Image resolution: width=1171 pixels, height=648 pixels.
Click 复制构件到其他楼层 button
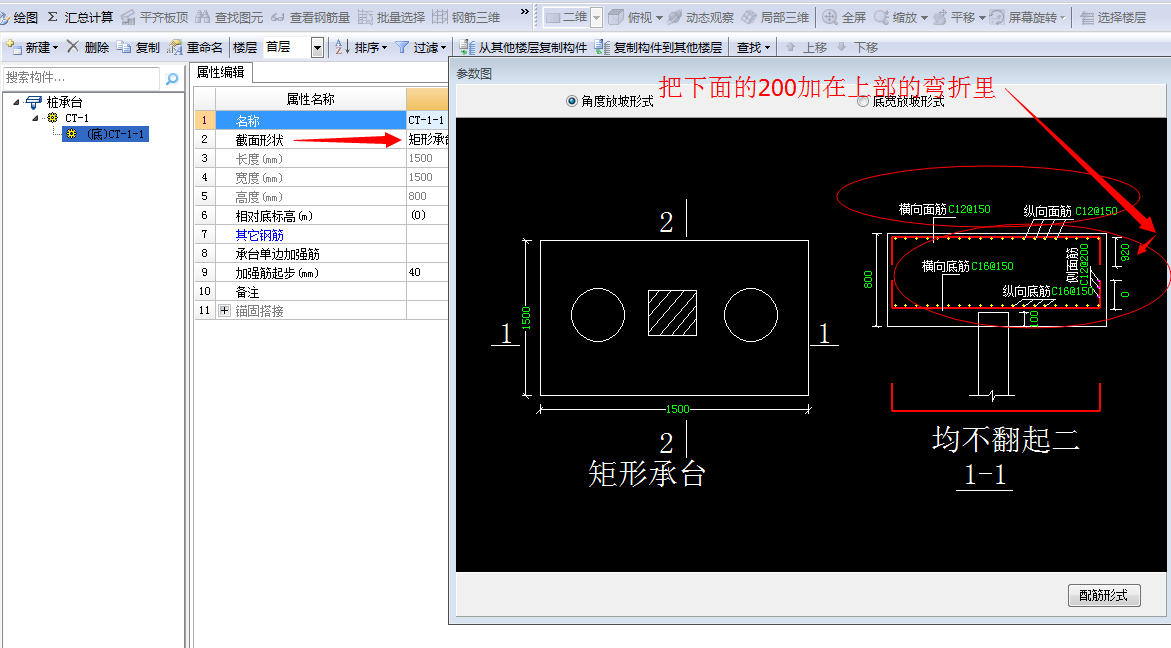click(658, 47)
